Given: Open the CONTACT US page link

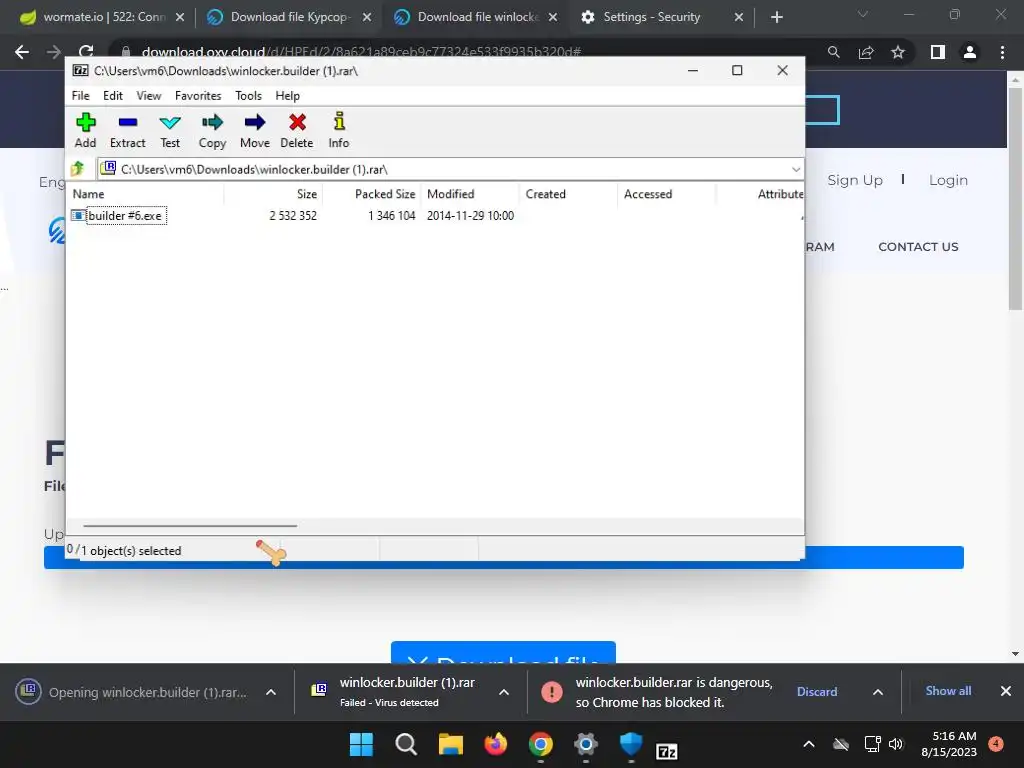Looking at the screenshot, I should (918, 247).
